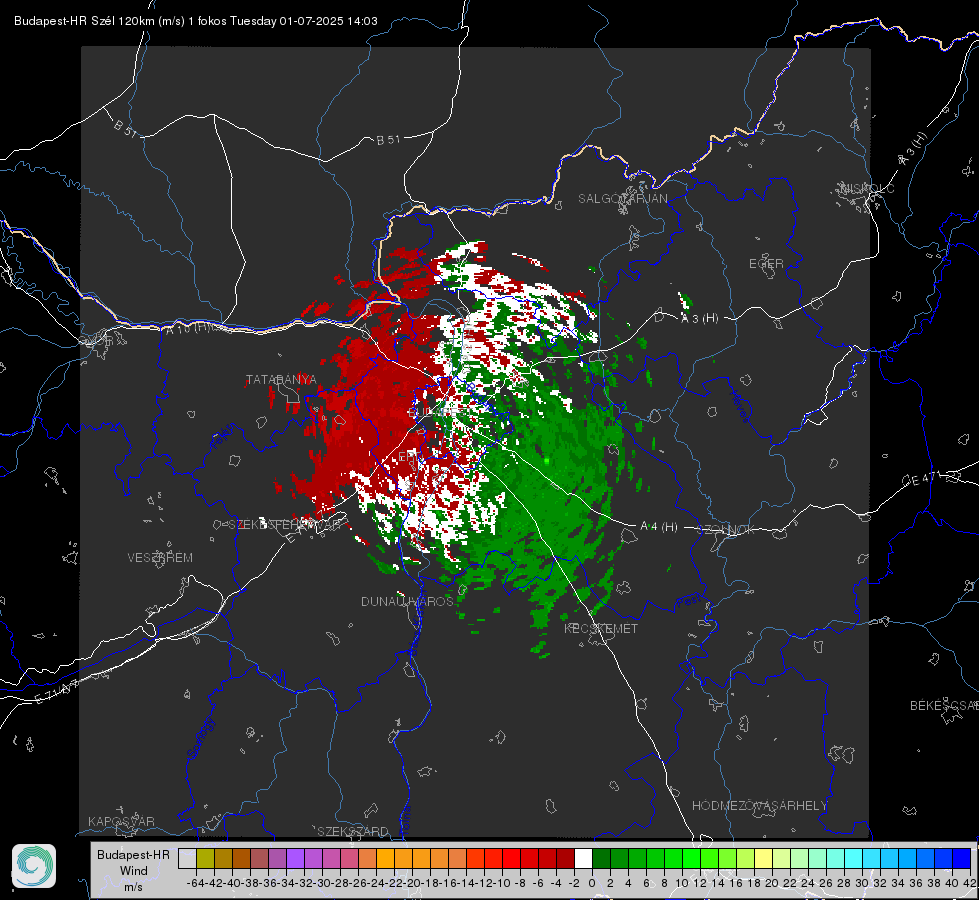This screenshot has height=900, width=979.
Task: Pick the white legend swatch between -2 and 0
Action: pyautogui.click(x=583, y=858)
